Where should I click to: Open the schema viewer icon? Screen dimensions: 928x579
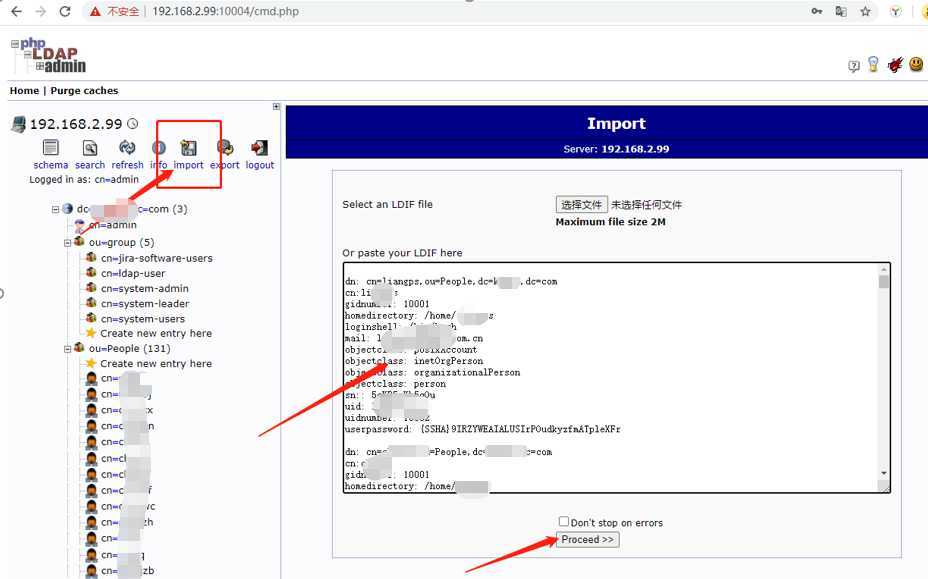(x=50, y=147)
